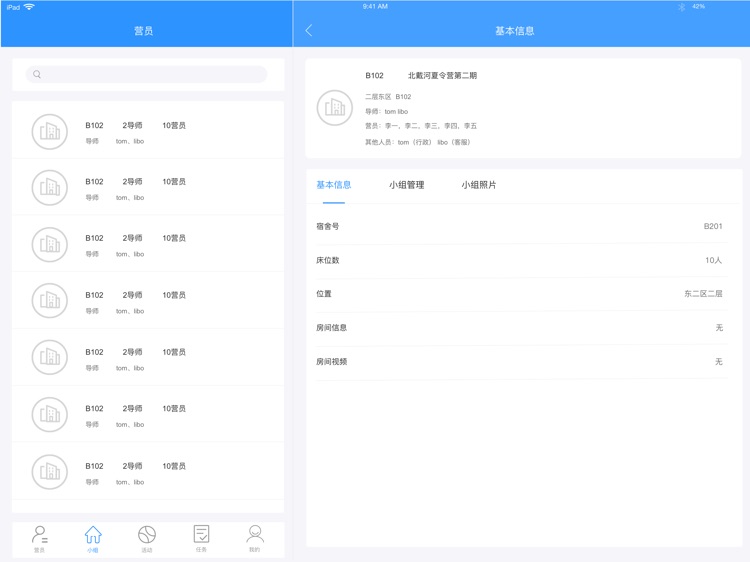Click 北戴河夏令营第二期 camp title
750x562 pixels.
click(x=442, y=76)
